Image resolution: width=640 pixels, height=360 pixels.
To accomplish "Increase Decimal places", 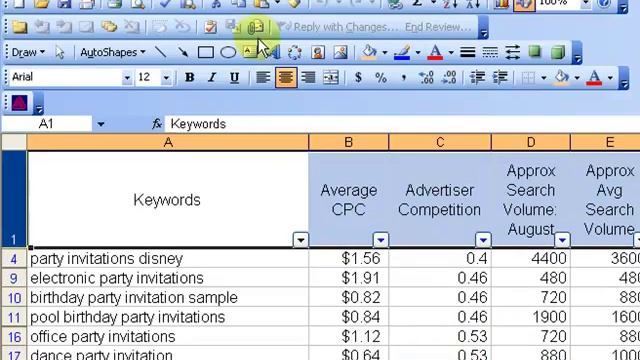I will pos(427,77).
